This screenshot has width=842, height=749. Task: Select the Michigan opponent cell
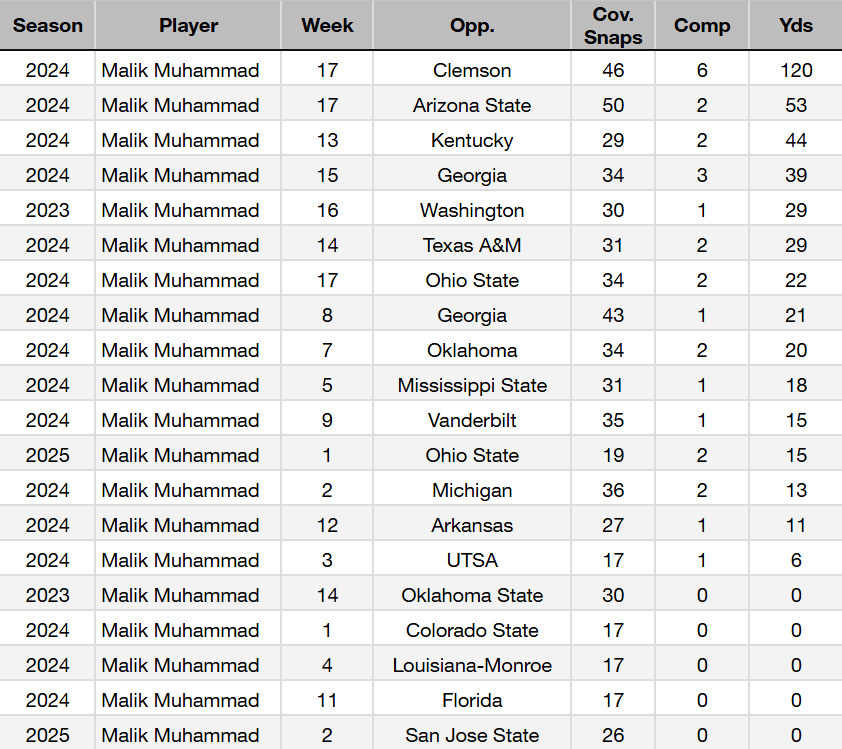(472, 490)
